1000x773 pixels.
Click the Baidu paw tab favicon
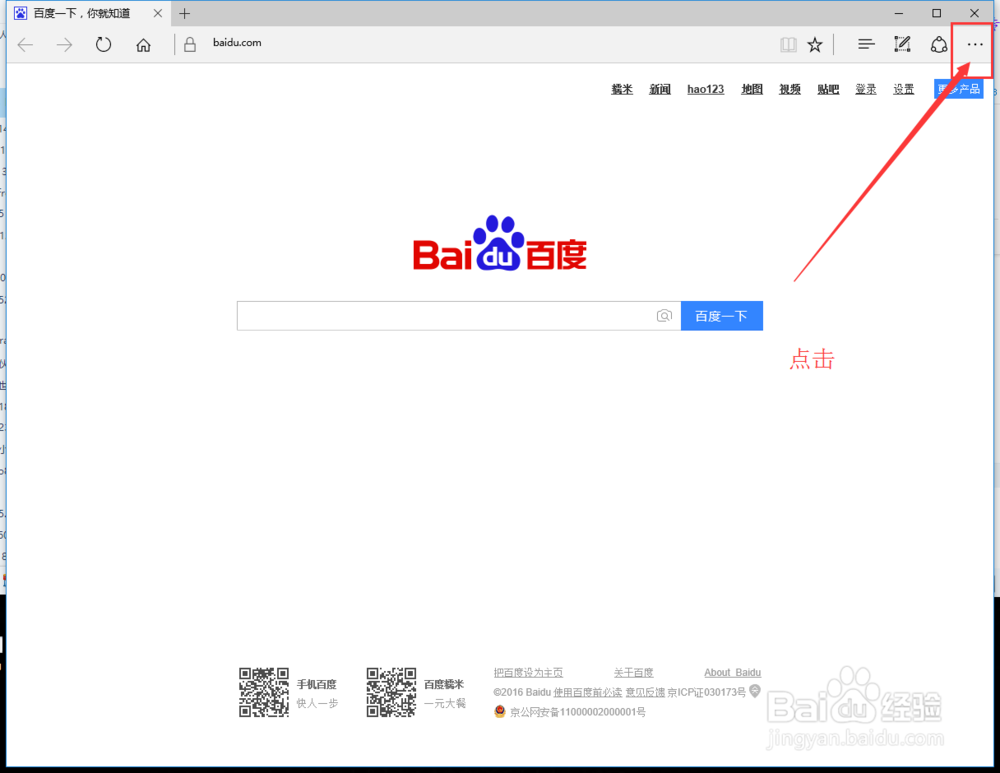click(20, 13)
